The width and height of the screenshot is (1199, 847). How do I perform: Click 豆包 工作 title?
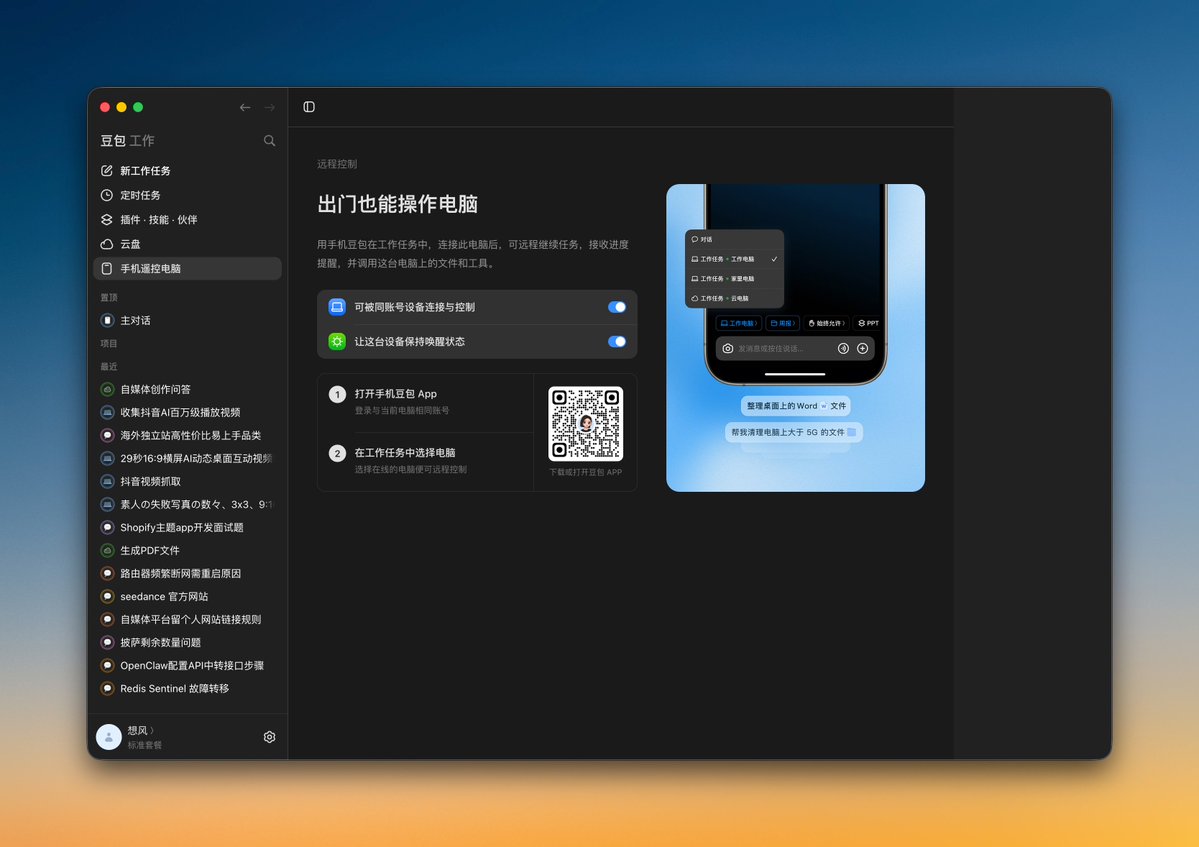[x=127, y=141]
